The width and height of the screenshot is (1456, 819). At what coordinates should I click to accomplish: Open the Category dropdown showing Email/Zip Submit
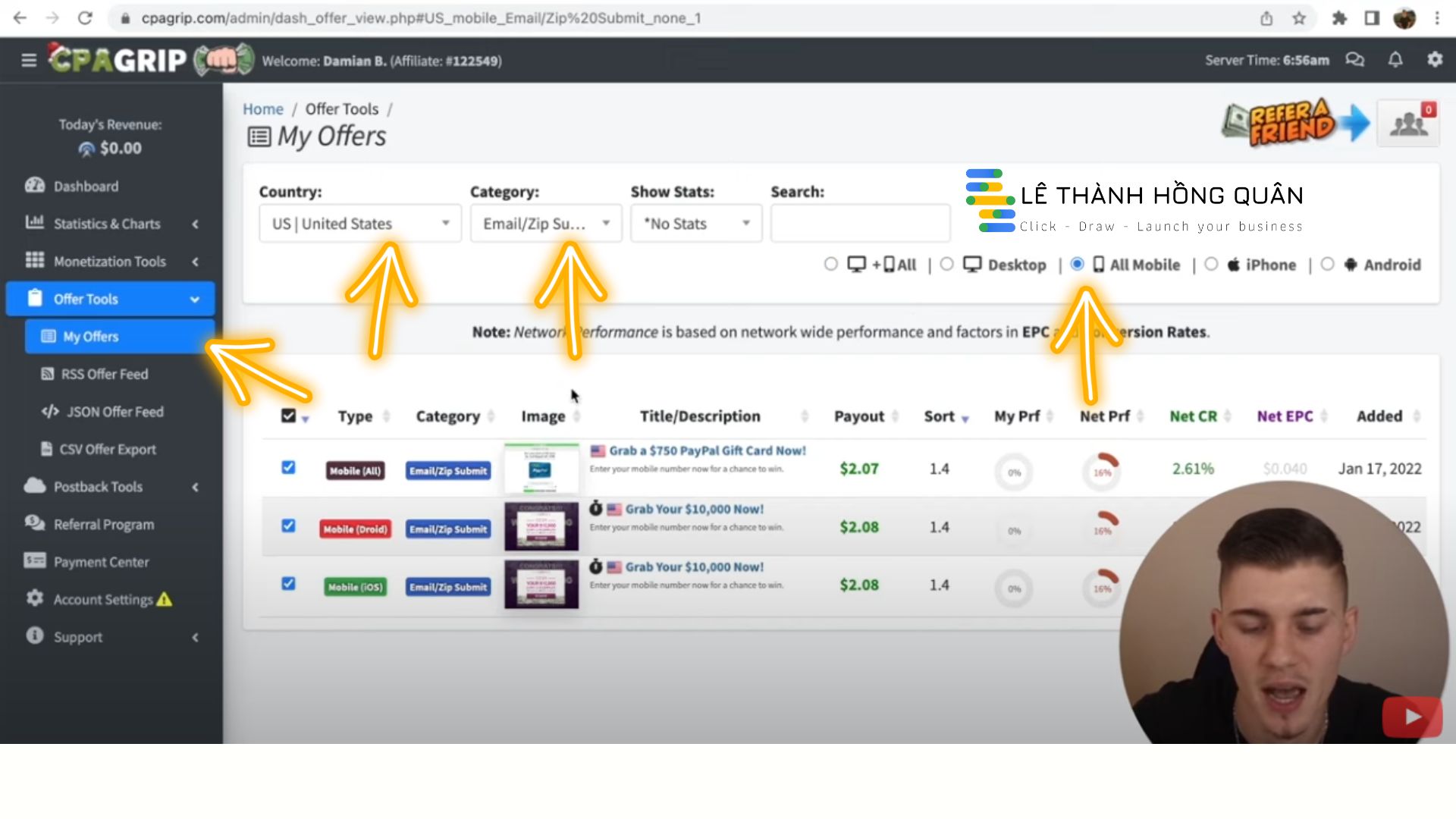[545, 223]
